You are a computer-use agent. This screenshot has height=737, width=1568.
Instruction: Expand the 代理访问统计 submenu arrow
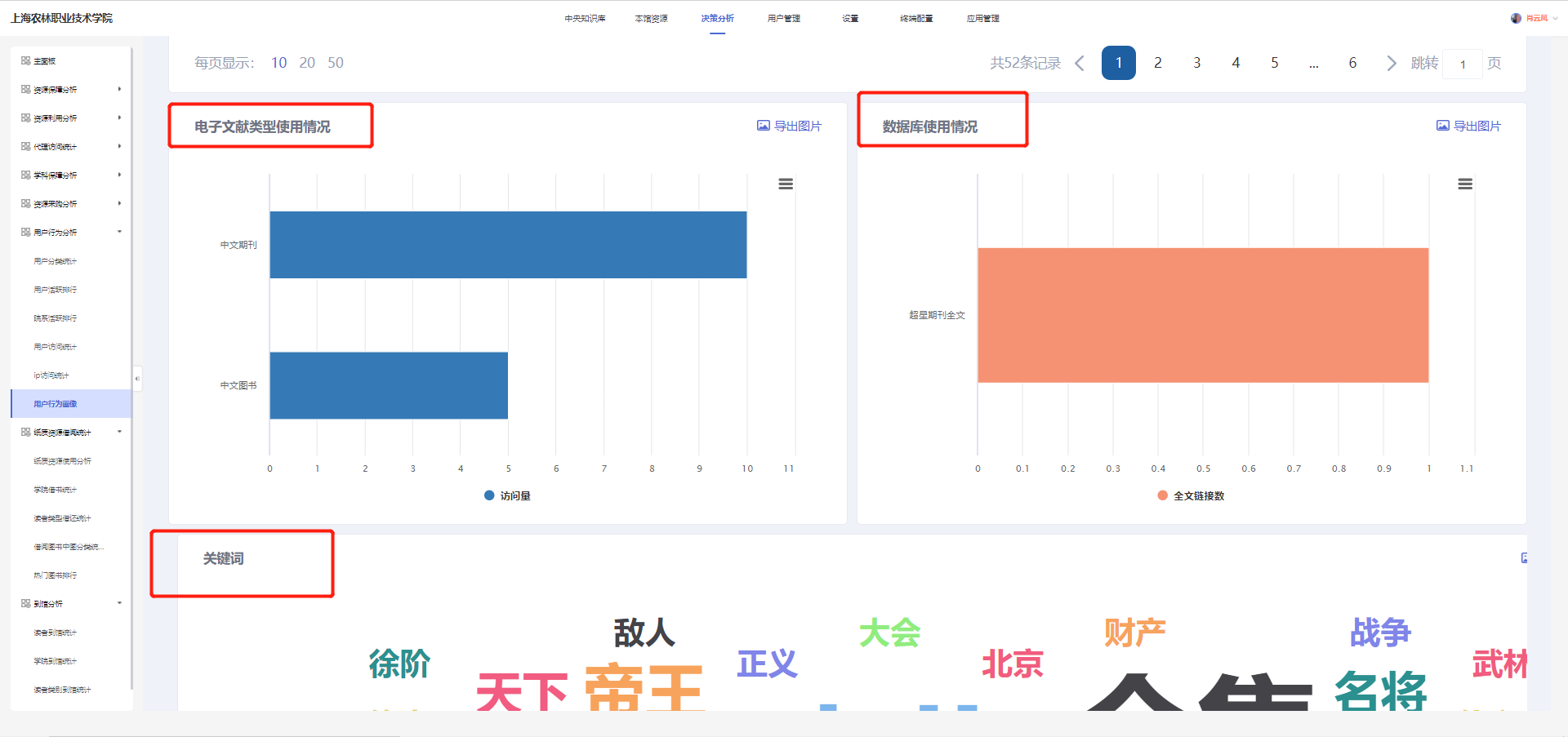point(119,146)
